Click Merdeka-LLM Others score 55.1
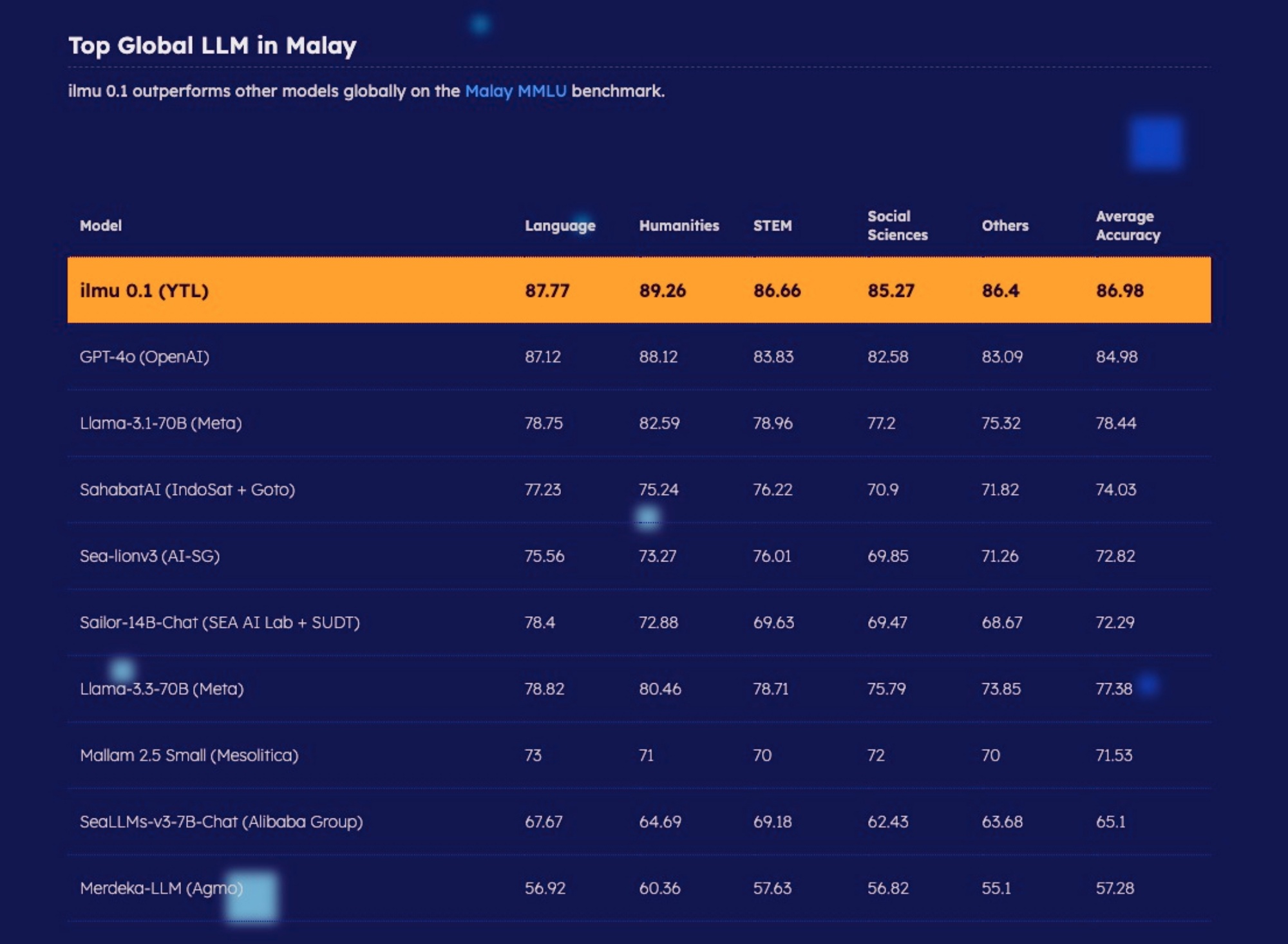1288x944 pixels. (996, 888)
